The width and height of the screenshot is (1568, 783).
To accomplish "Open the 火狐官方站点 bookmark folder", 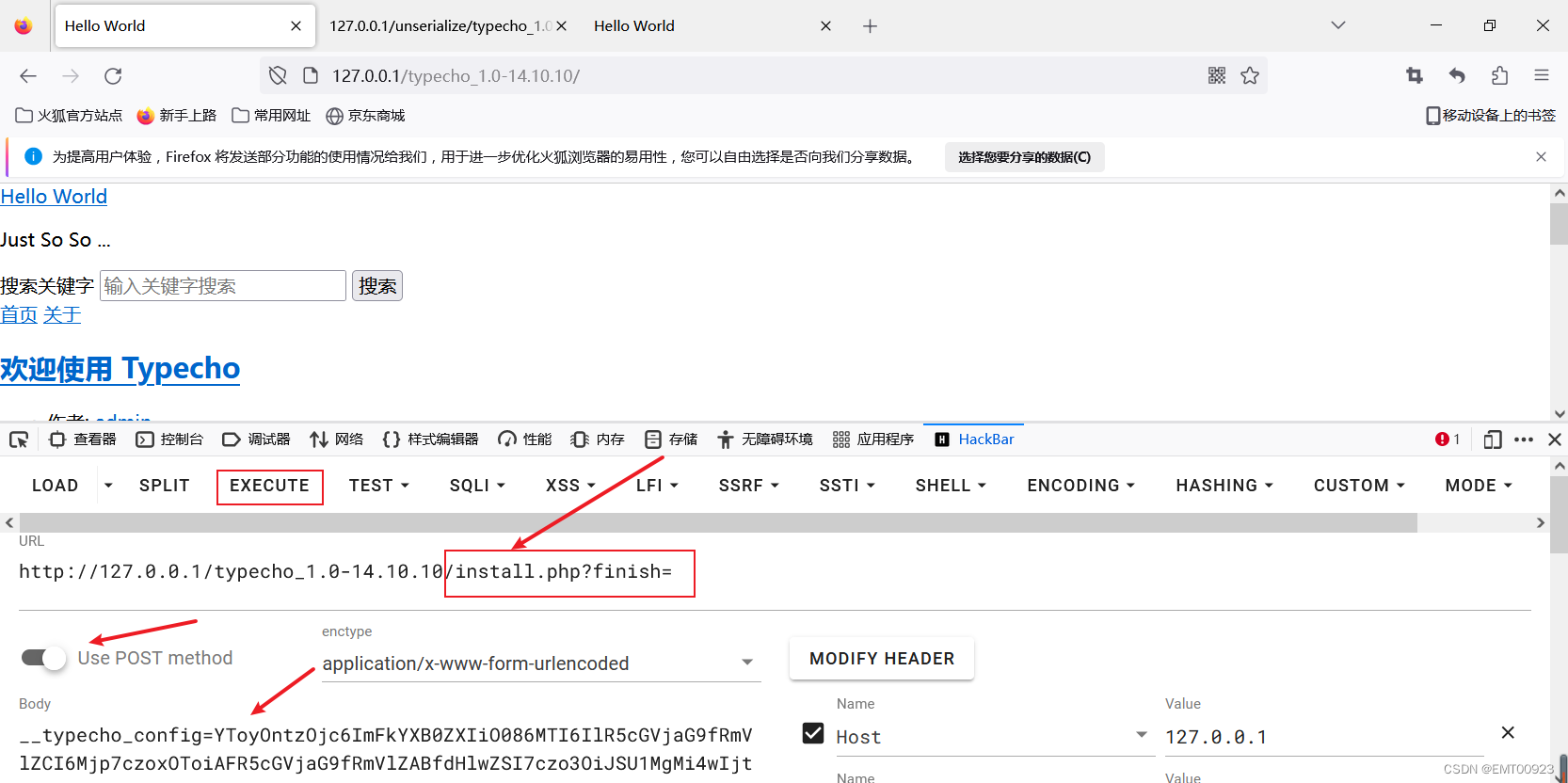I will pyautogui.click(x=69, y=116).
